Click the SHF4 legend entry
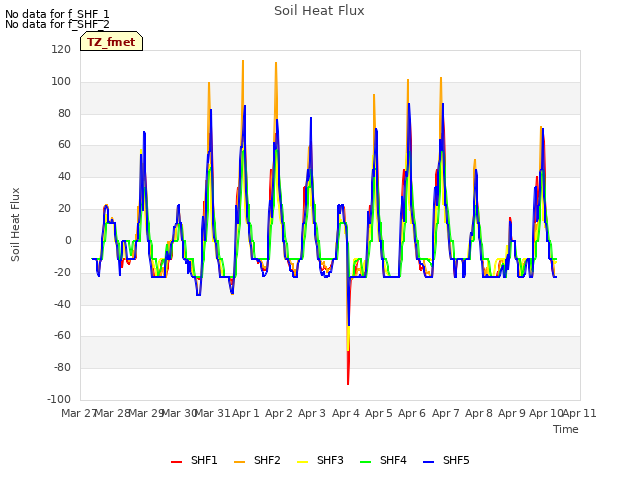Viewport: 640px width, 480px height. tap(383, 460)
